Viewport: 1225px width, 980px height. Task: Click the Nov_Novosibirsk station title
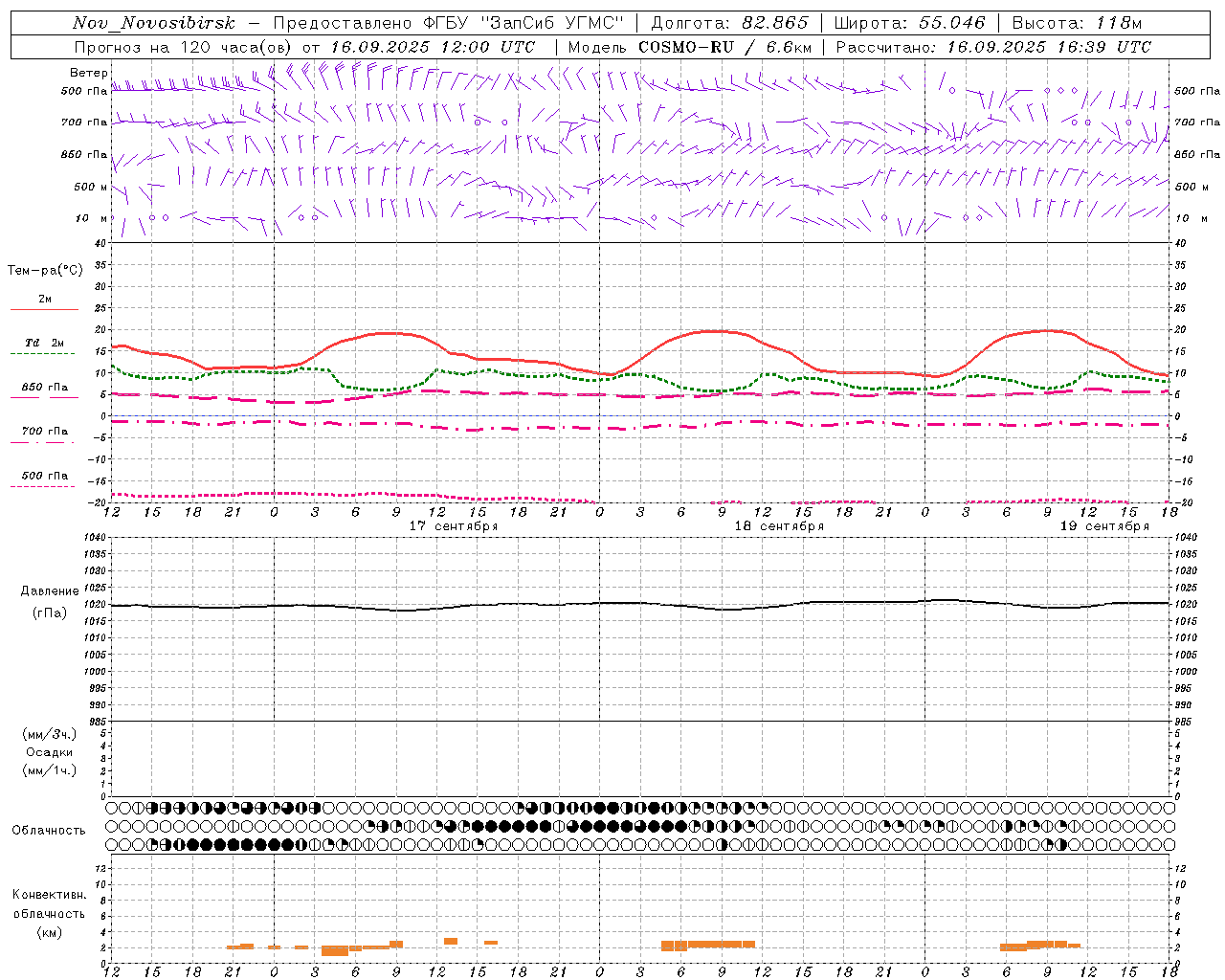(153, 23)
